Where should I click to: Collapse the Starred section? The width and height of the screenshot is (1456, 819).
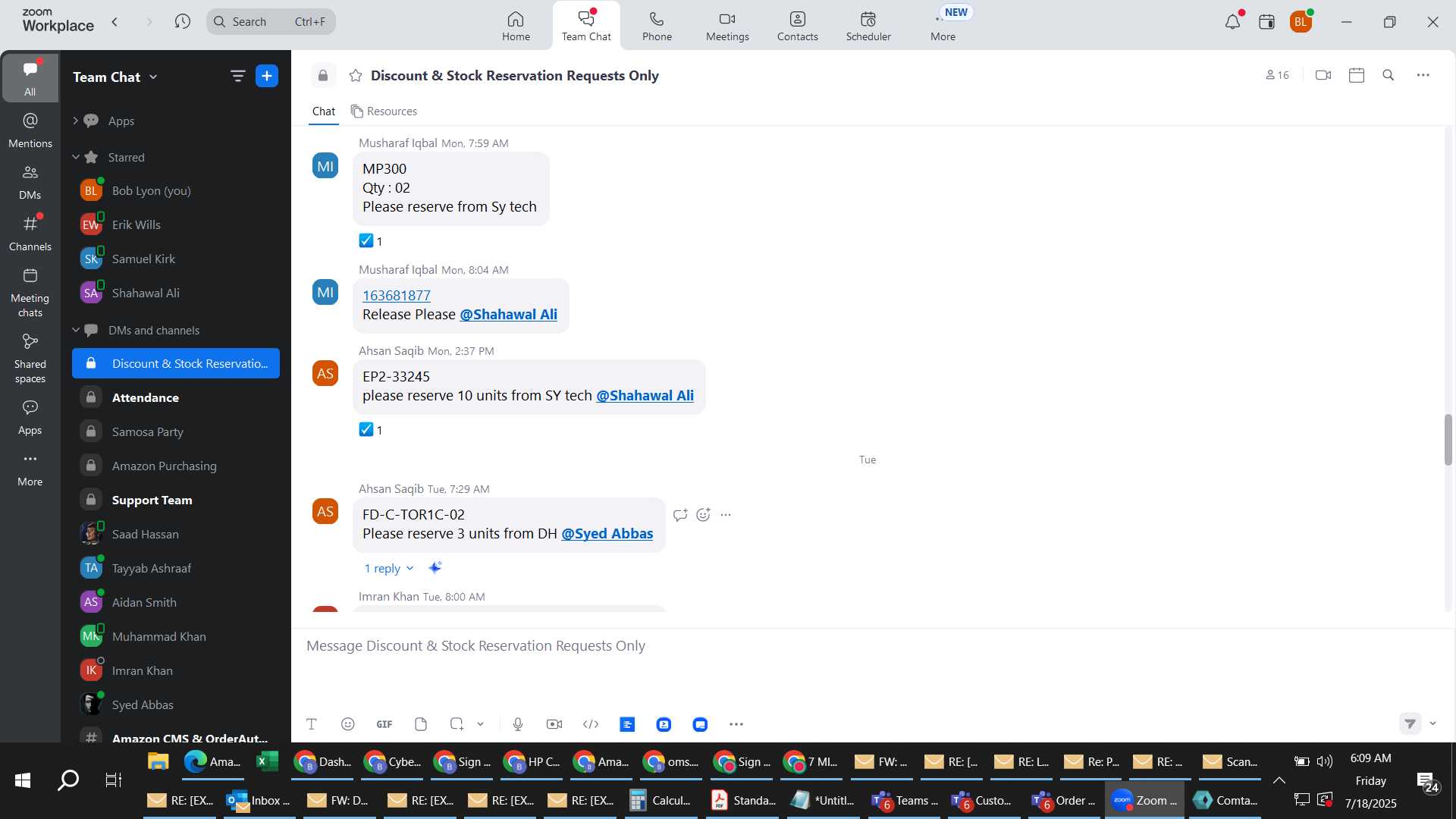point(76,157)
